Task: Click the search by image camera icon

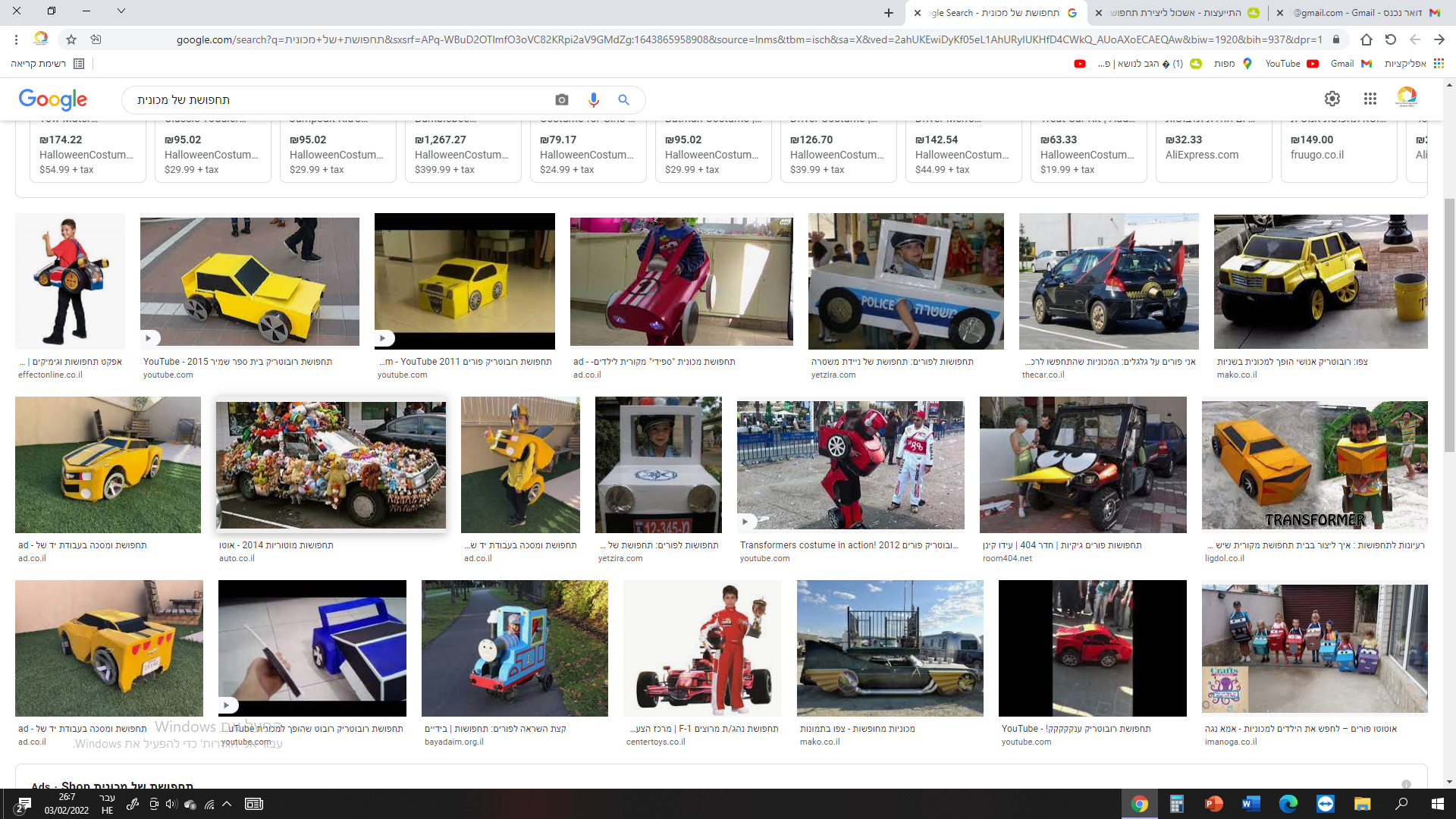Action: (561, 100)
